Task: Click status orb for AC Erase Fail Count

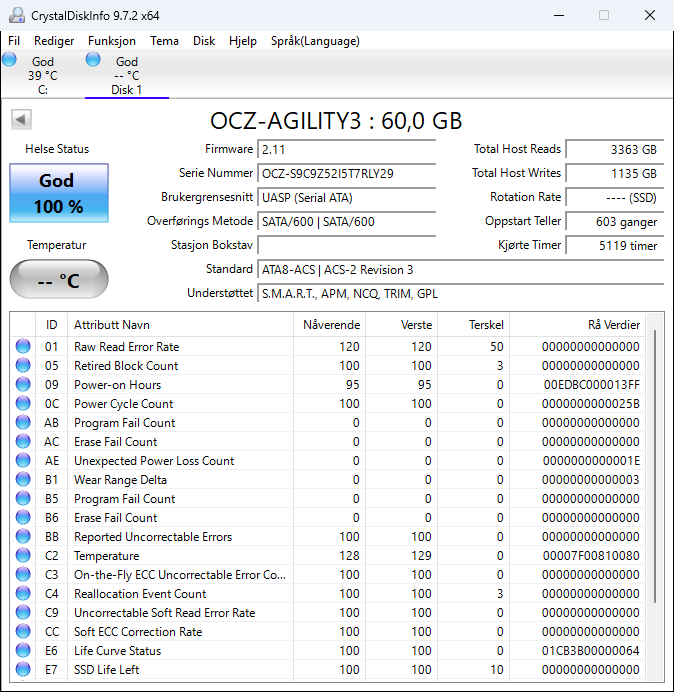Action: click(x=23, y=441)
